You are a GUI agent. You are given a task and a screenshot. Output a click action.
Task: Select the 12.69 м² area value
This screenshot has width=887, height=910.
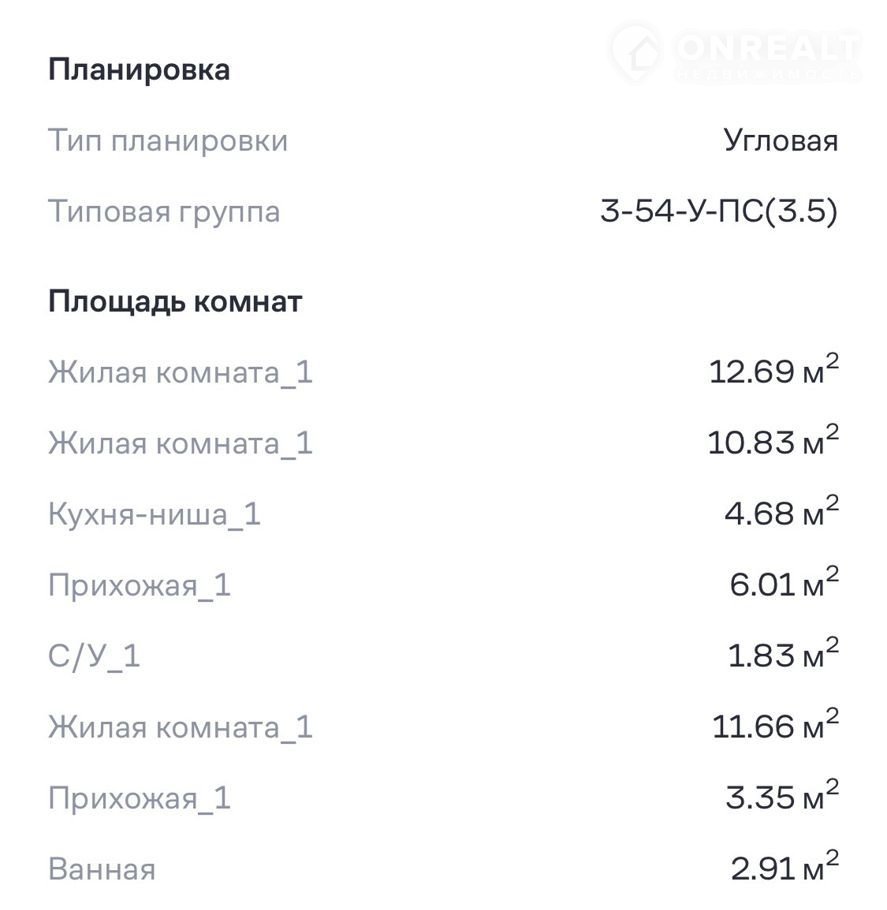(773, 372)
